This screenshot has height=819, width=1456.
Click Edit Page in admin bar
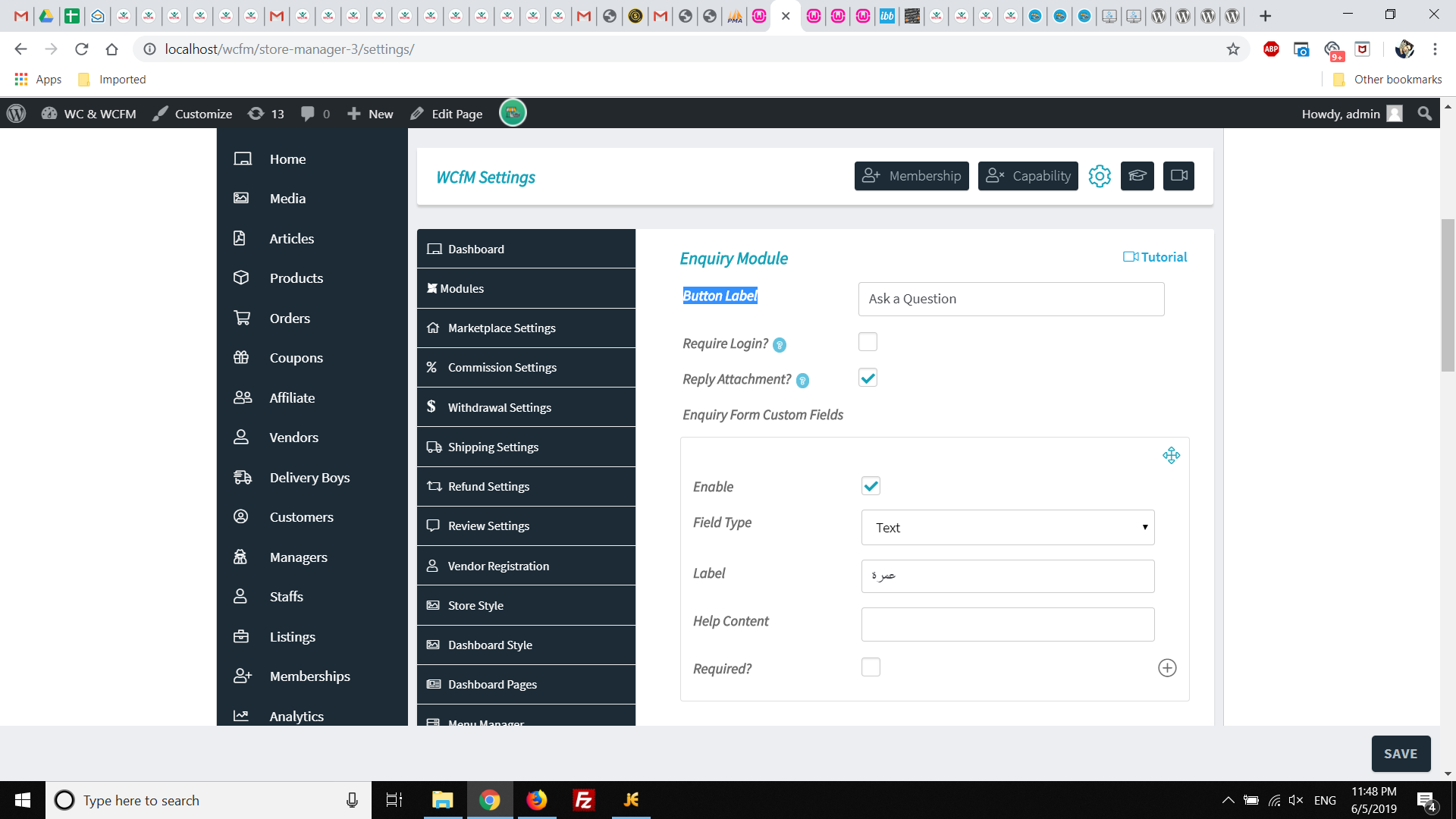pos(446,114)
